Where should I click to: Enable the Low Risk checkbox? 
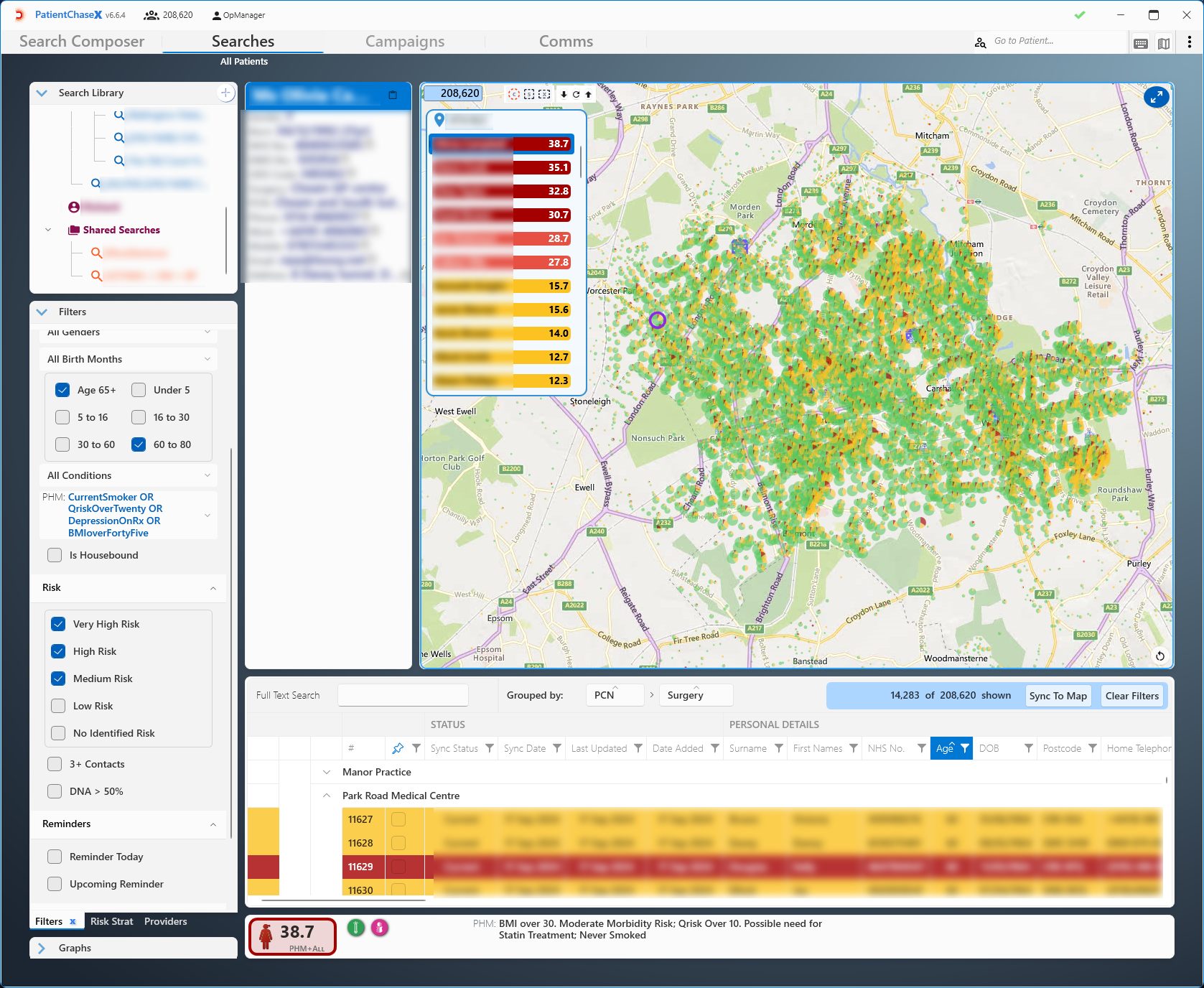(58, 706)
